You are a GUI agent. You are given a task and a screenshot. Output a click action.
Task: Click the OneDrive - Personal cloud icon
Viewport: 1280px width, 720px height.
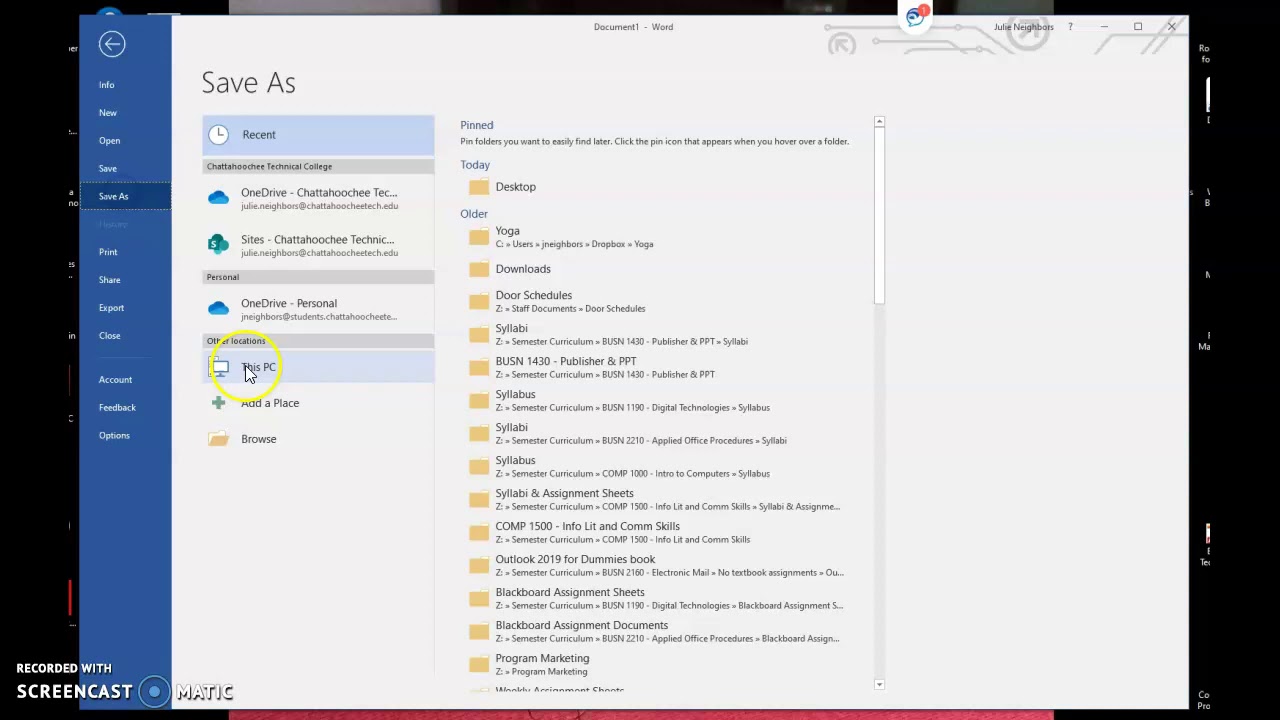coord(218,309)
